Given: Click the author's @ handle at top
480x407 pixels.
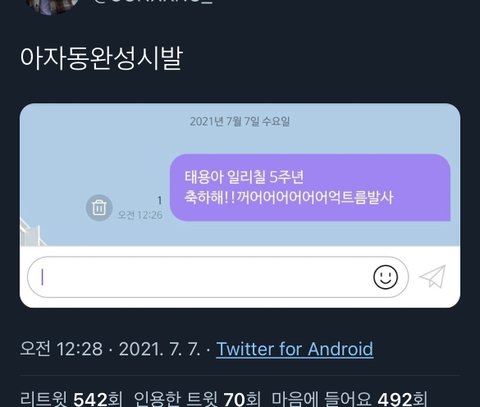Looking at the screenshot, I should pos(152,2).
